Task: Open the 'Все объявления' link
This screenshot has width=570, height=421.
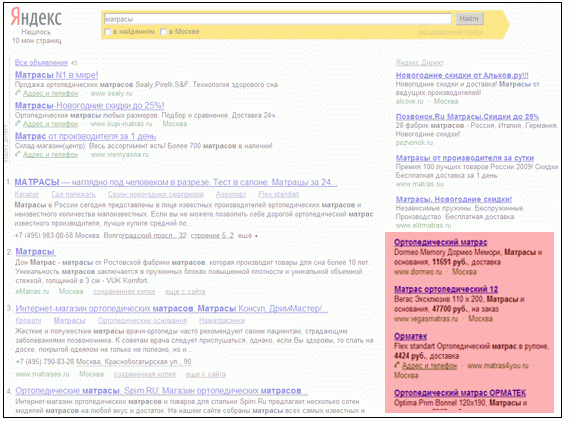Action: pyautogui.click(x=41, y=63)
